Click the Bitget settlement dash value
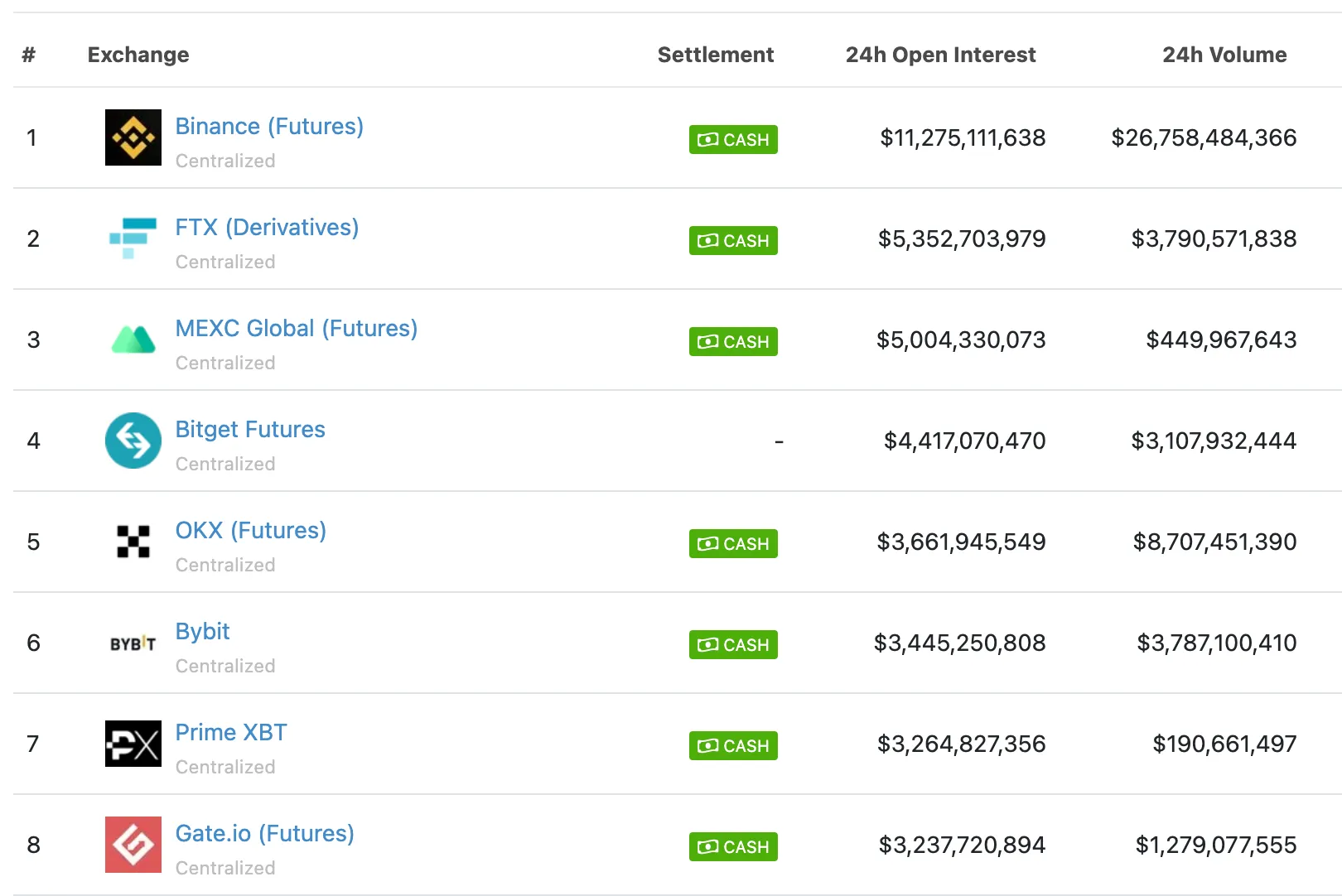The width and height of the screenshot is (1342, 896). pos(779,442)
